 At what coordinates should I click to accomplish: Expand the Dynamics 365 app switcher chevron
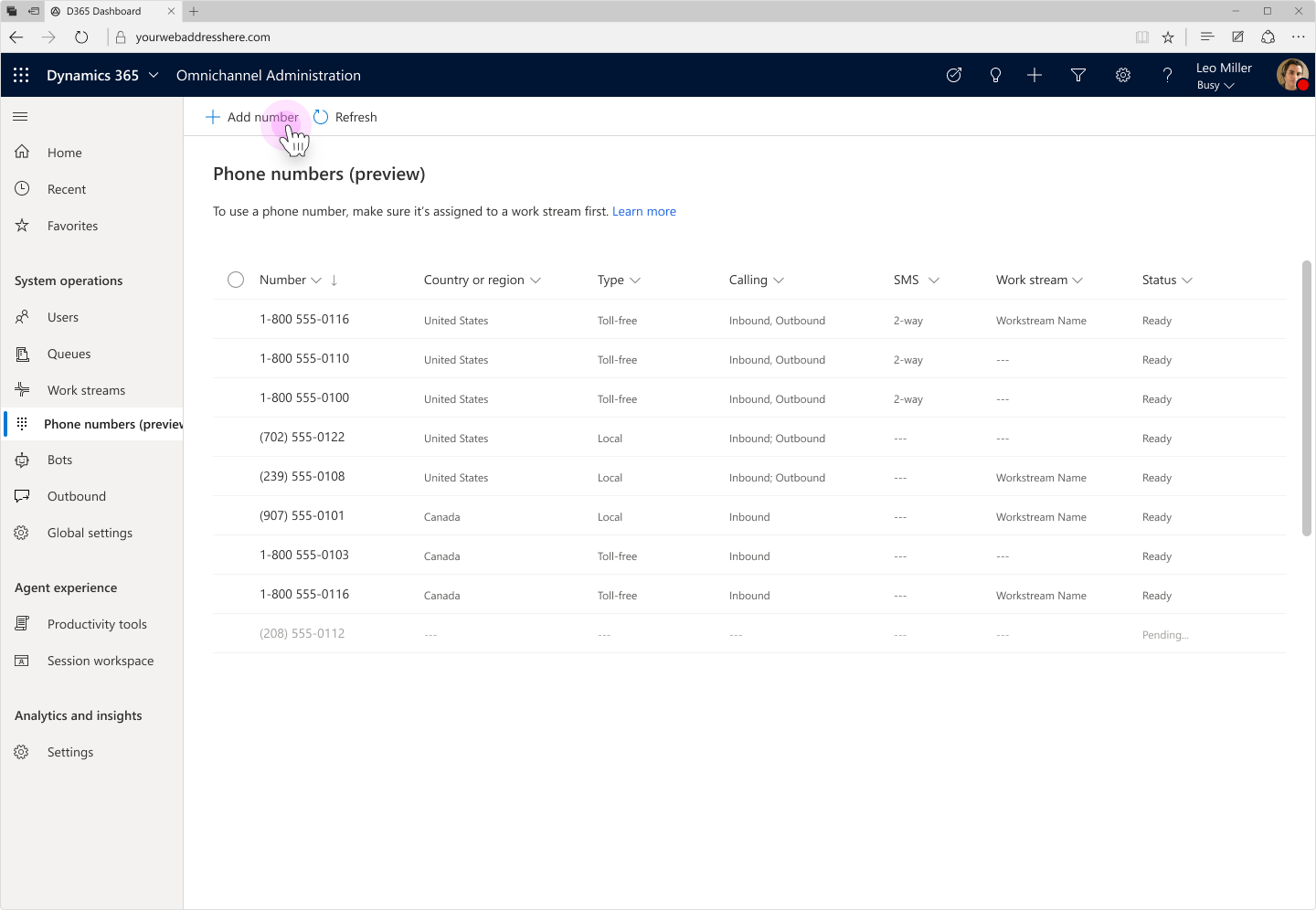pos(154,75)
